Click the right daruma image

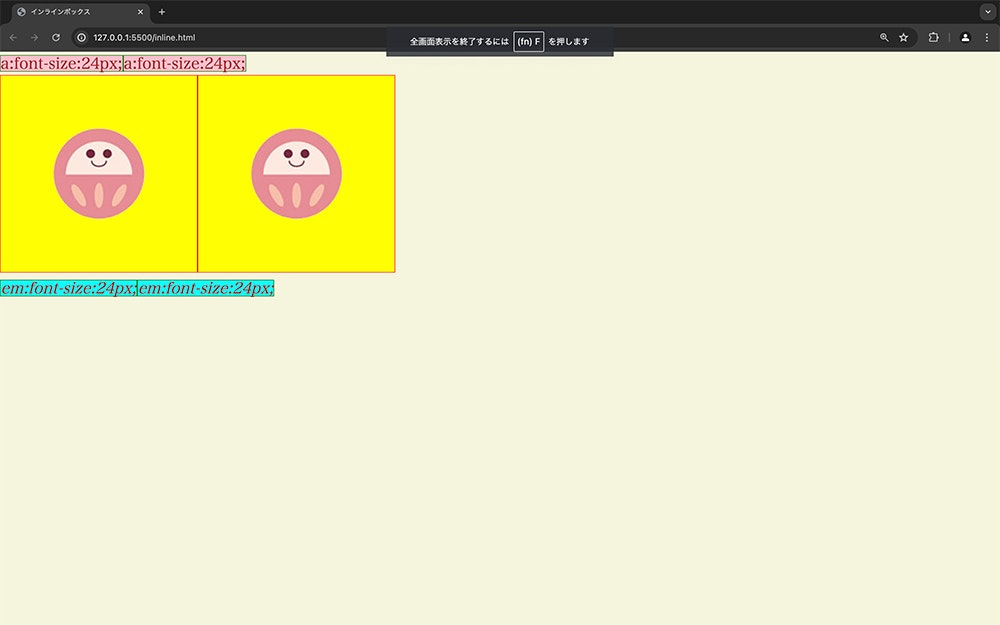pos(297,173)
